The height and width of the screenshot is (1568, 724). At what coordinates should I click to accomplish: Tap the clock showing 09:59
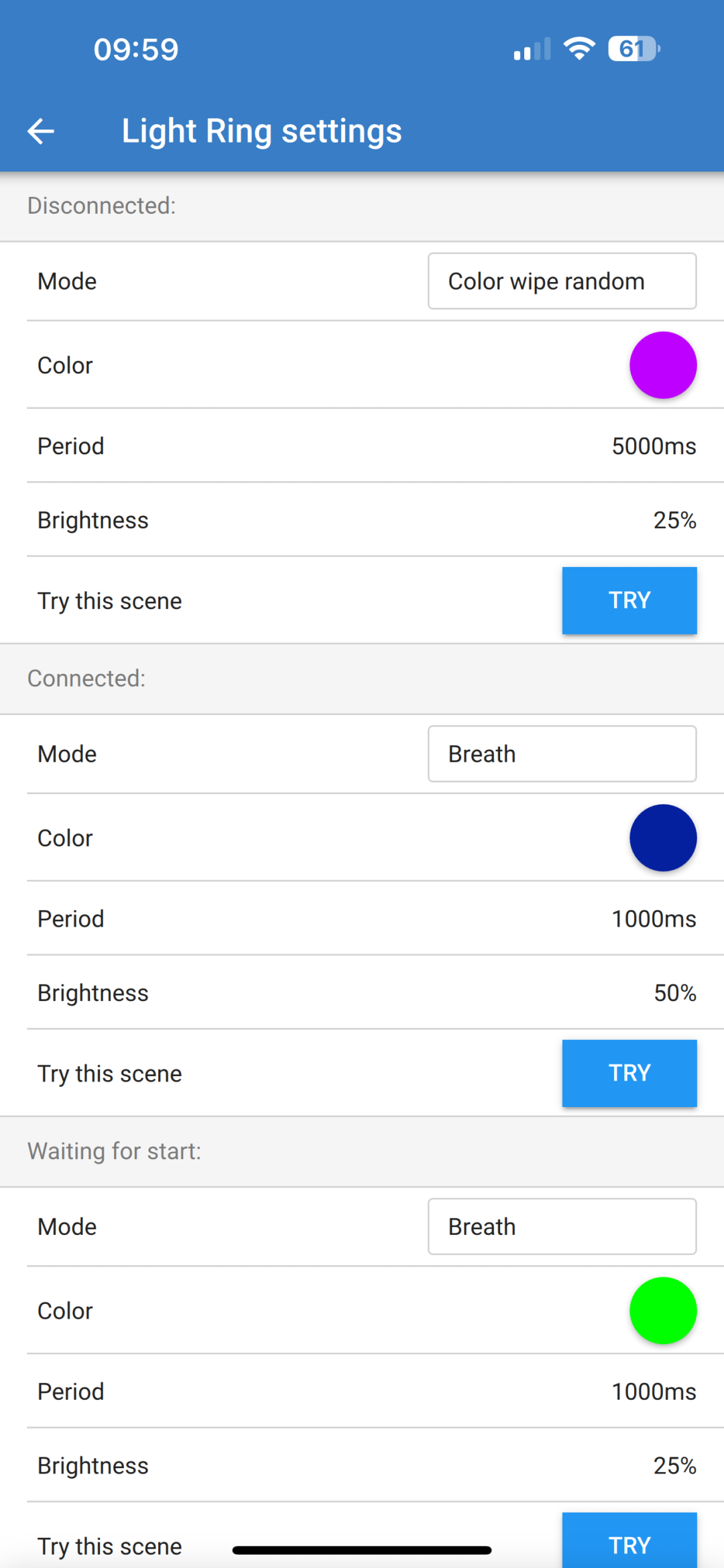click(x=135, y=48)
